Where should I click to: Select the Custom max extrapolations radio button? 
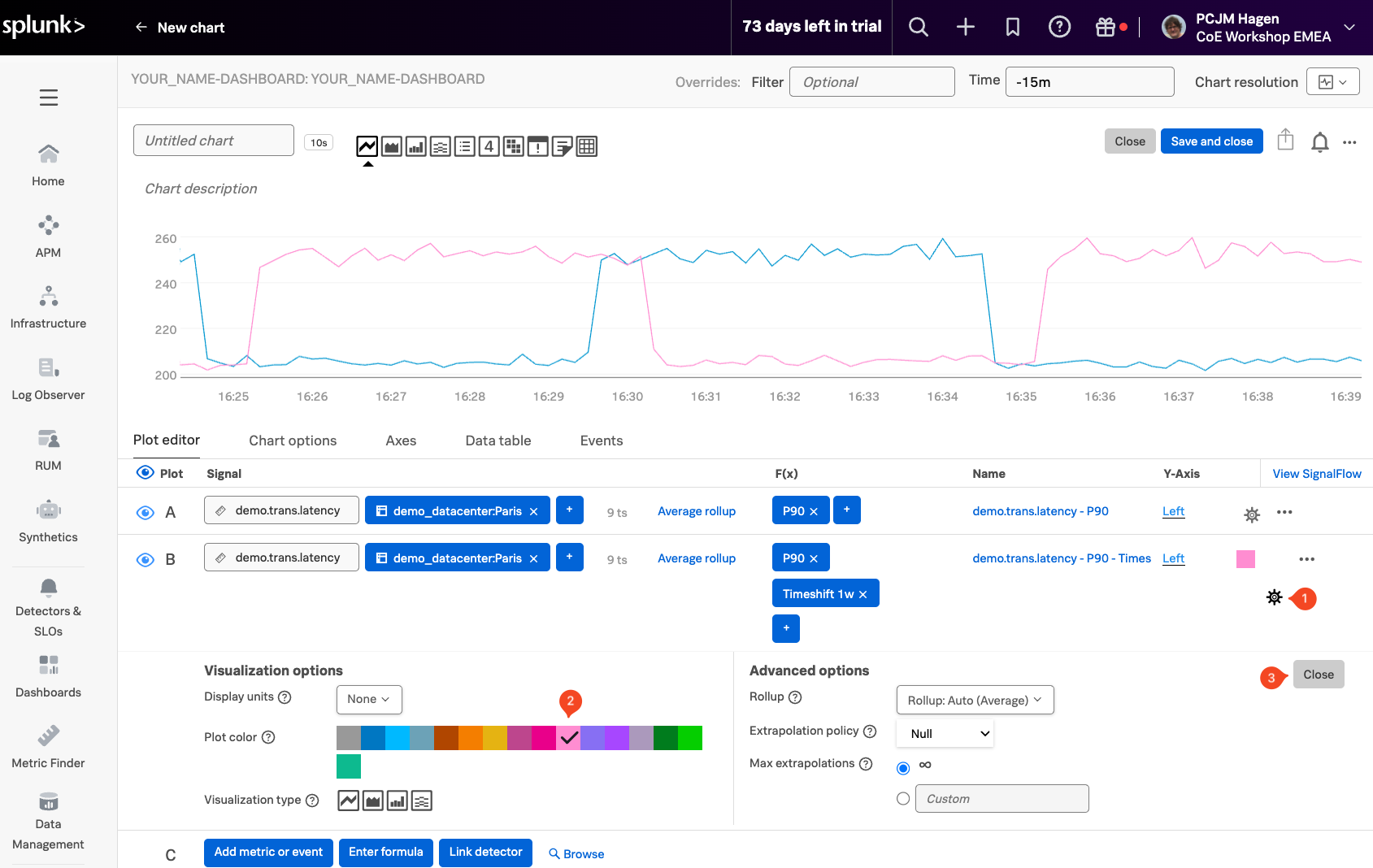click(903, 799)
